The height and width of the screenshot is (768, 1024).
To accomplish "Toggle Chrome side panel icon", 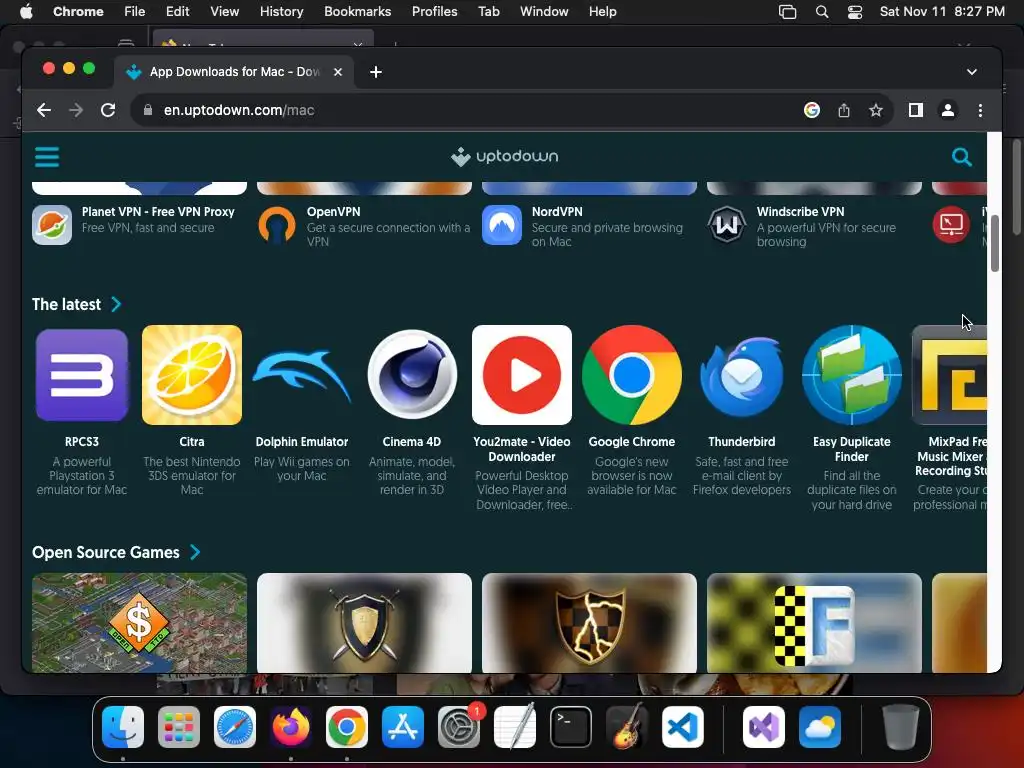I will point(916,110).
